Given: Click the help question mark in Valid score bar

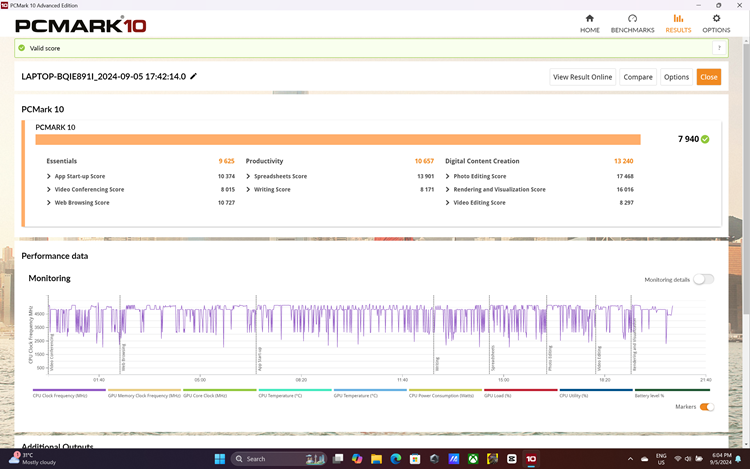Looking at the screenshot, I should [x=719, y=48].
